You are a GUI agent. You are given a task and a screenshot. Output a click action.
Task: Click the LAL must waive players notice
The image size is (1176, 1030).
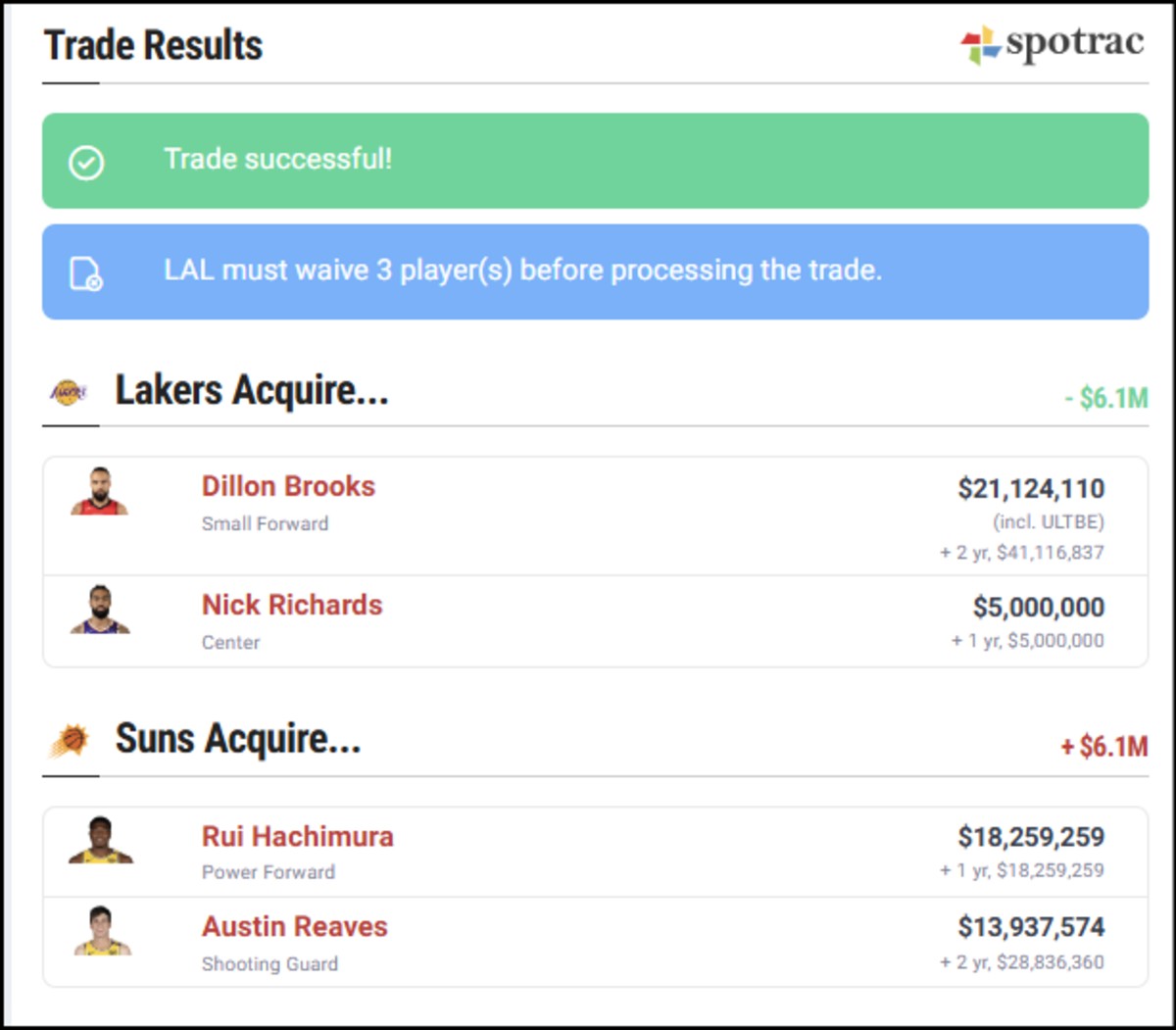tap(595, 271)
